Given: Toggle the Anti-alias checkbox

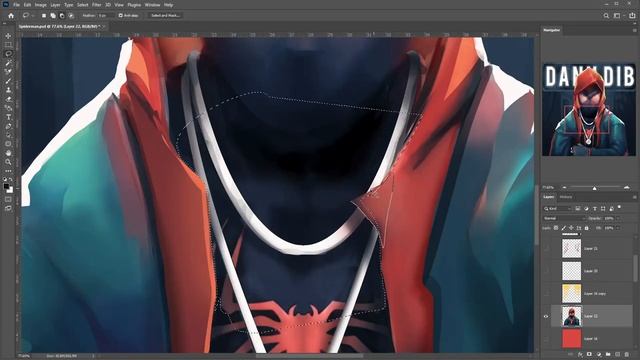Looking at the screenshot, I should 121,16.
